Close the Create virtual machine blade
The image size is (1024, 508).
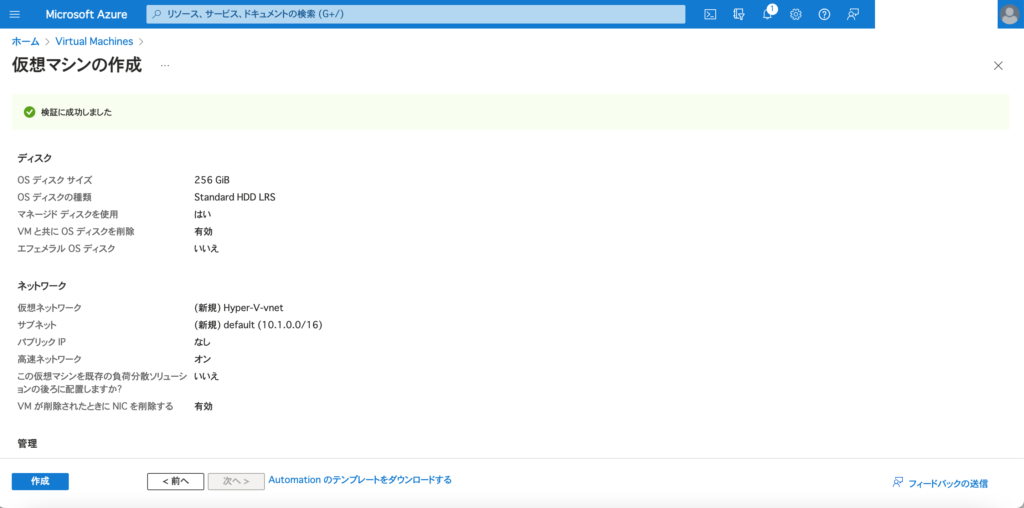(x=998, y=65)
